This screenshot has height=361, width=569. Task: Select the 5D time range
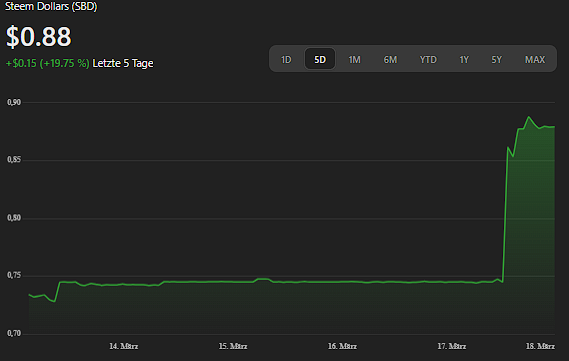(320, 60)
